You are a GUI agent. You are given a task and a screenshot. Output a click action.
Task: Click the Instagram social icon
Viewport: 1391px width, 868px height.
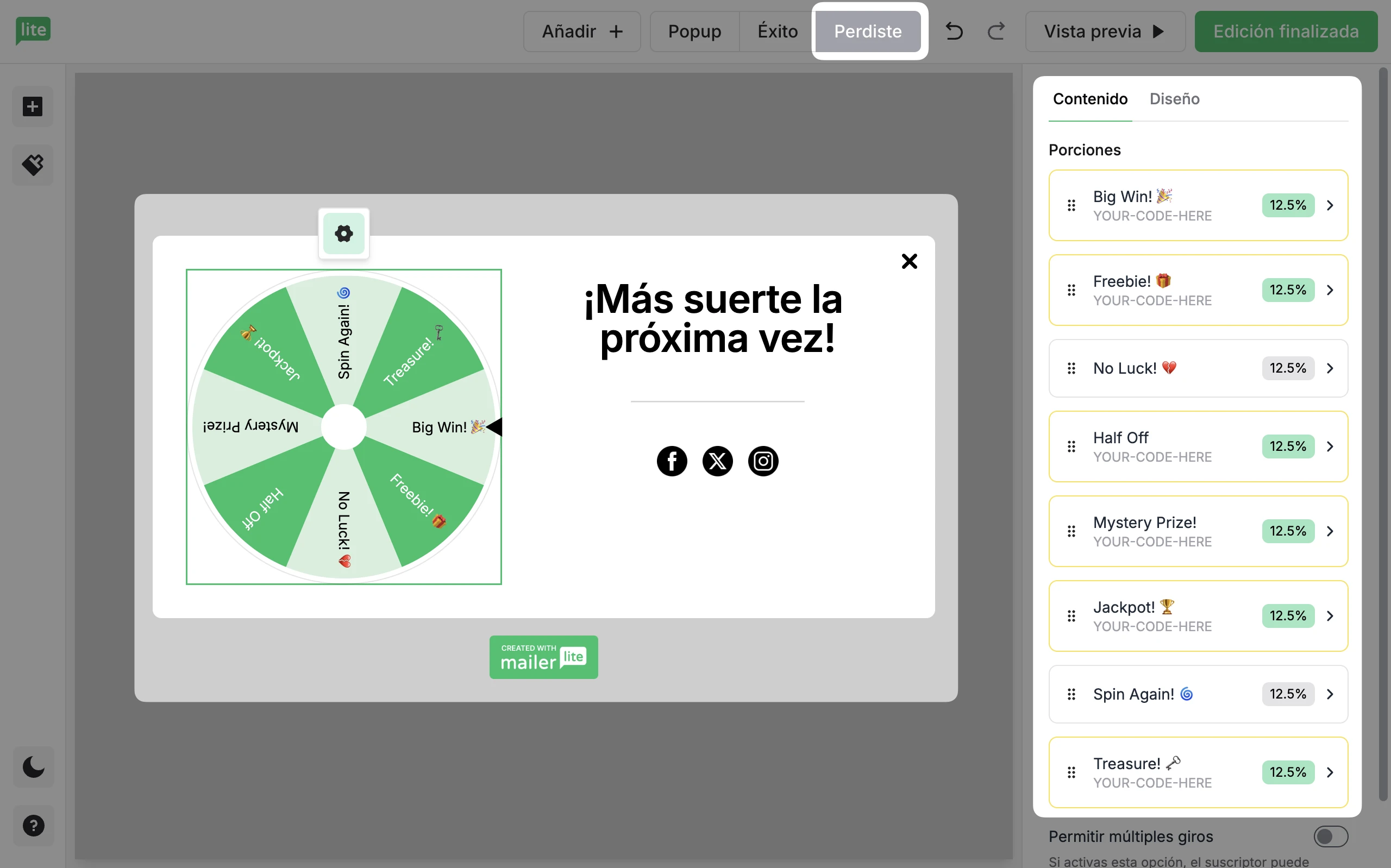tap(763, 461)
